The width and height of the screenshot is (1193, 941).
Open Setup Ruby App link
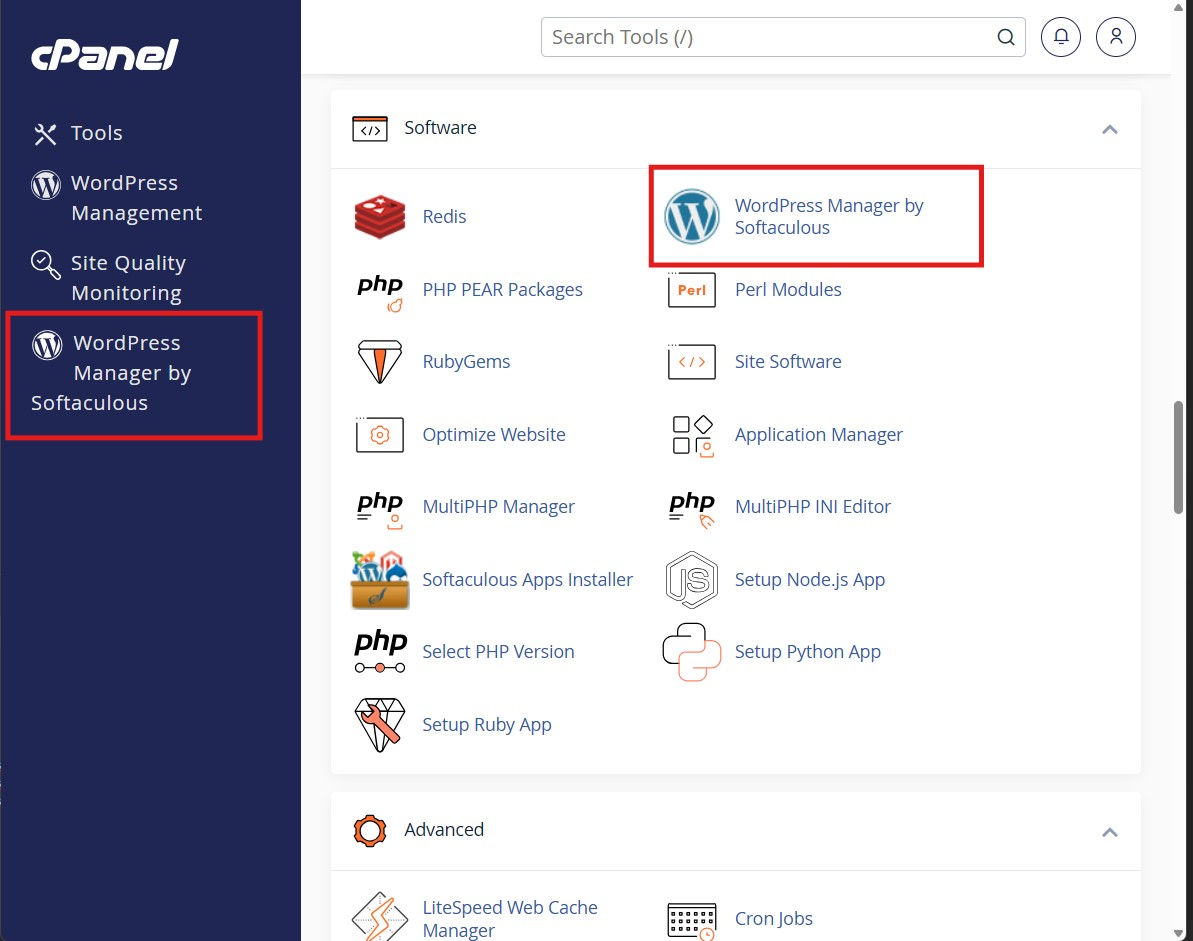[487, 725]
